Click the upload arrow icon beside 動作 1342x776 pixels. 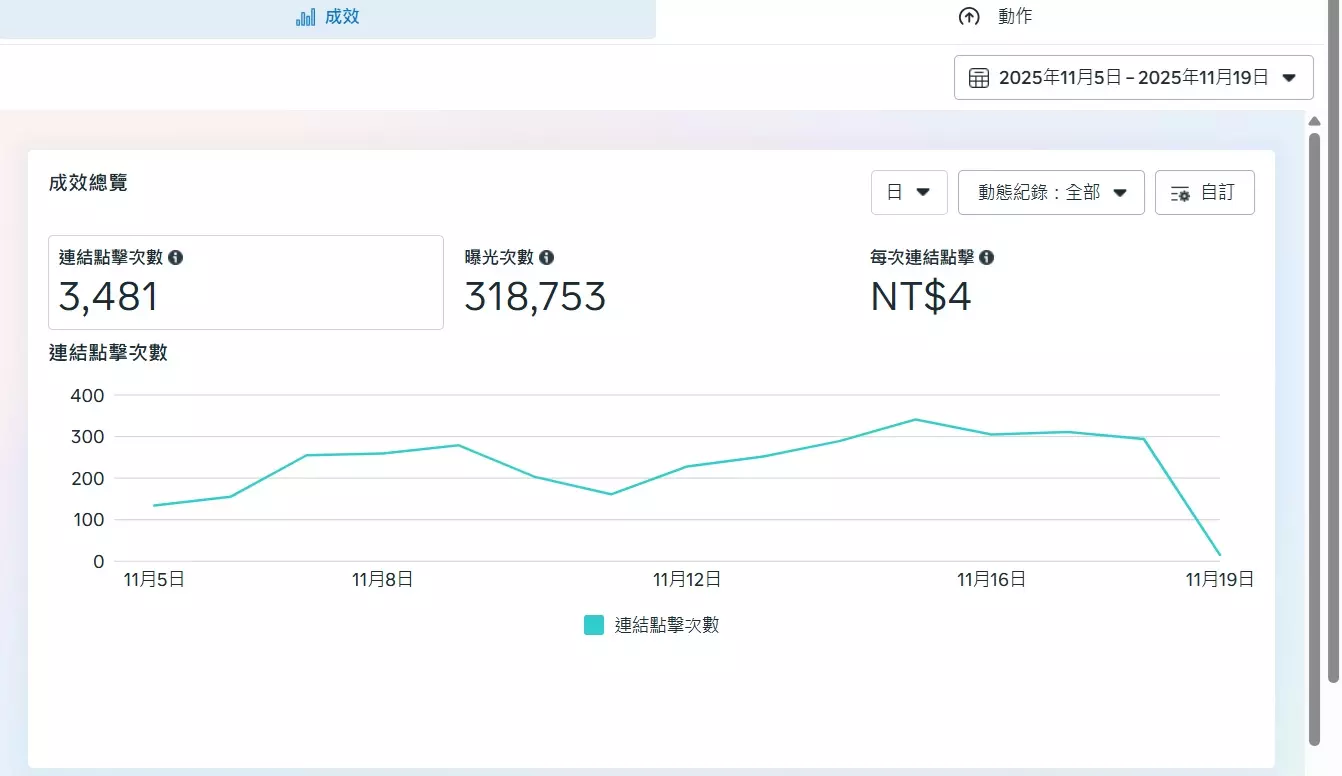(x=969, y=17)
